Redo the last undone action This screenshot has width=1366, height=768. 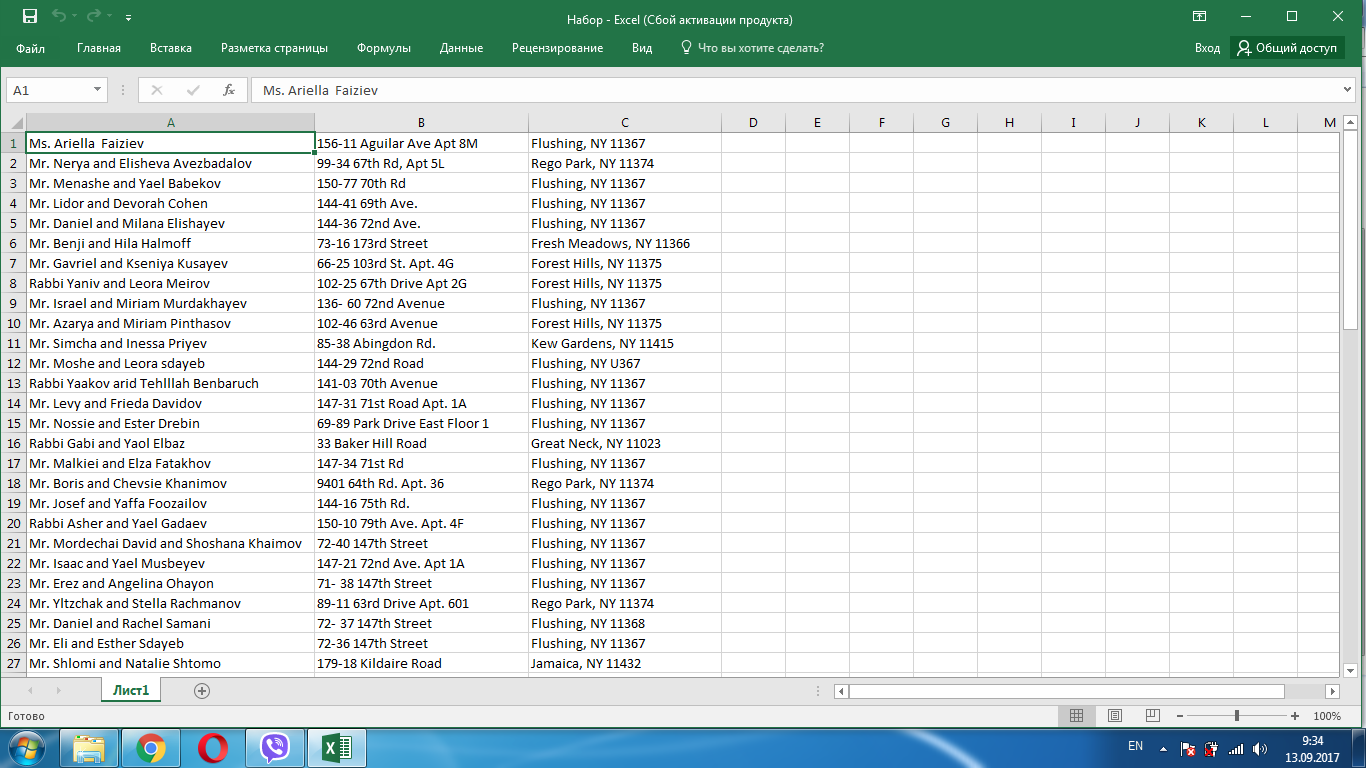(x=94, y=17)
